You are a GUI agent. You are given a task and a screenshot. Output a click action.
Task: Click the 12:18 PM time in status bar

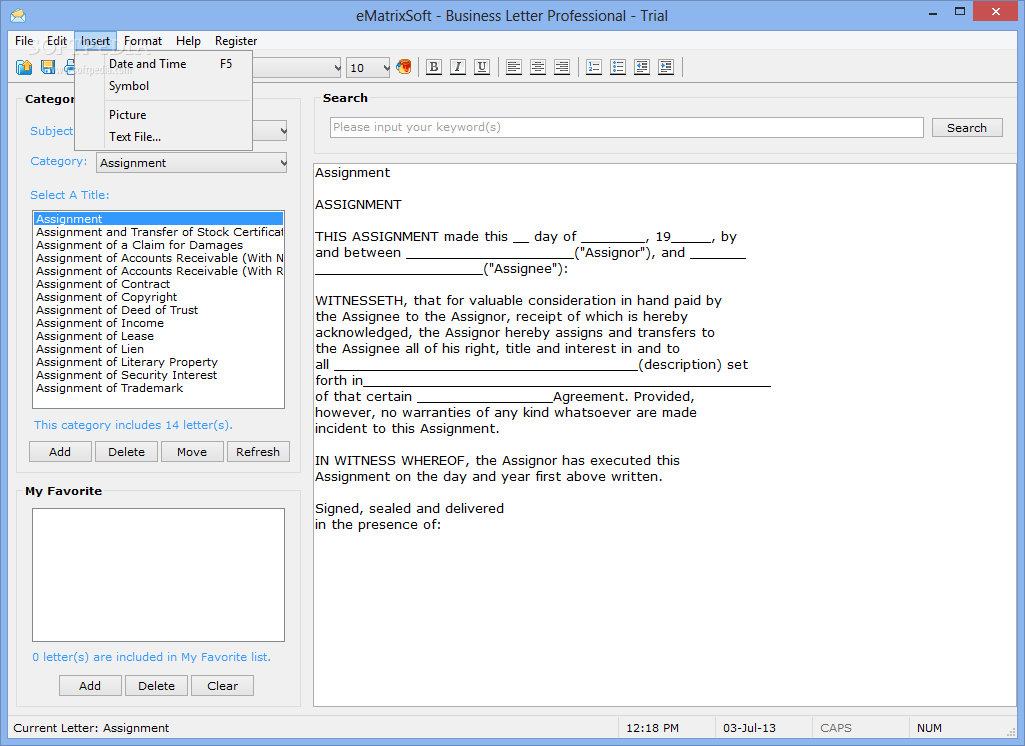point(652,728)
